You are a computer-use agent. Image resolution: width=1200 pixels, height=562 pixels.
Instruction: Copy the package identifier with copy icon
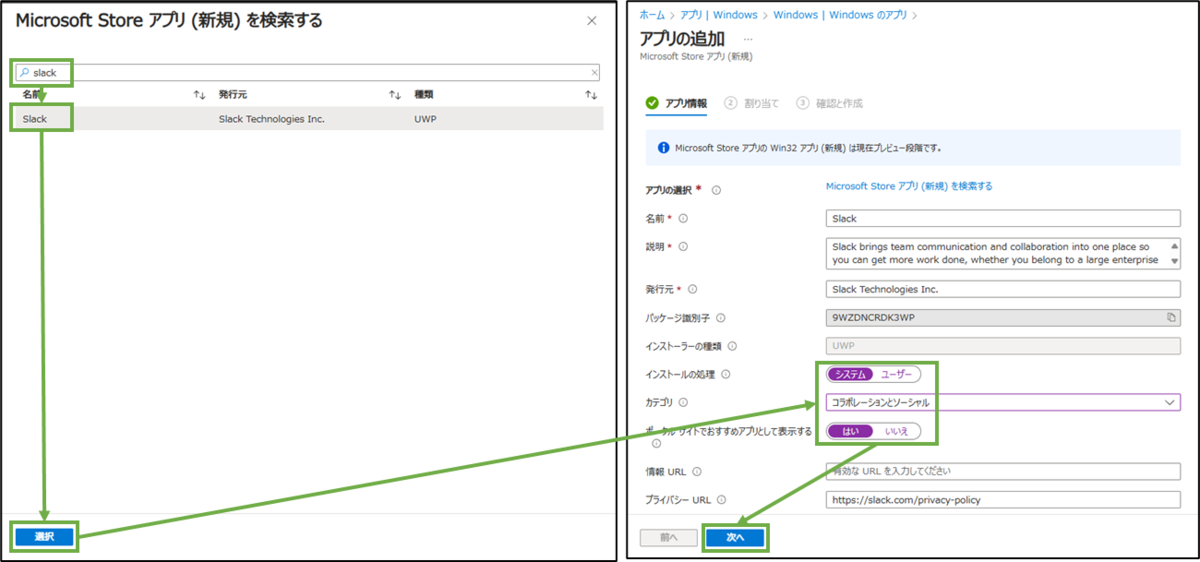click(1171, 317)
